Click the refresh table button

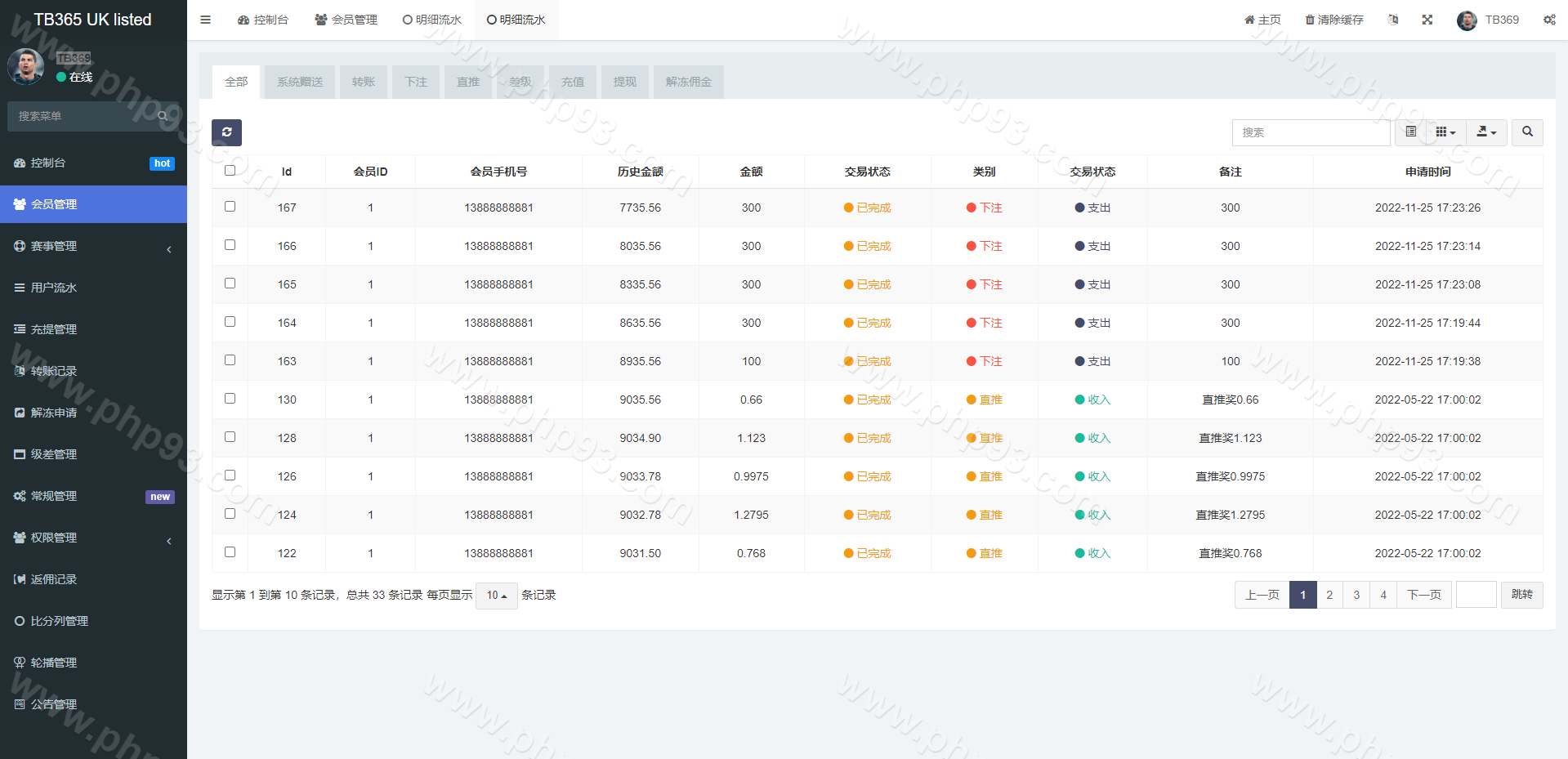click(x=226, y=132)
